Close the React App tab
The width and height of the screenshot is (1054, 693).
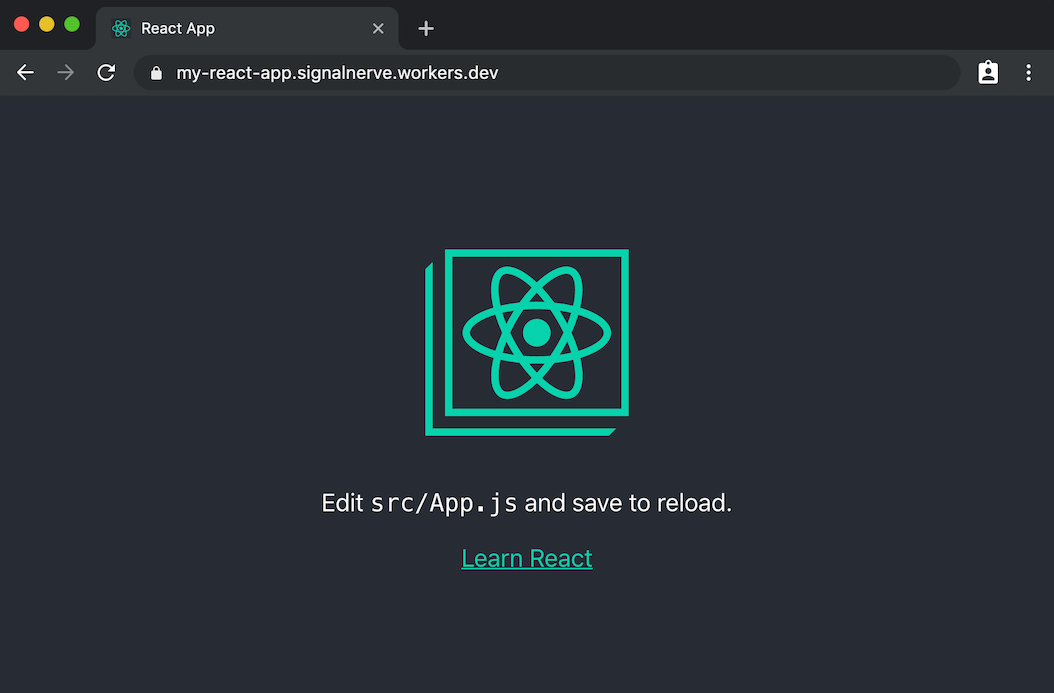(378, 28)
